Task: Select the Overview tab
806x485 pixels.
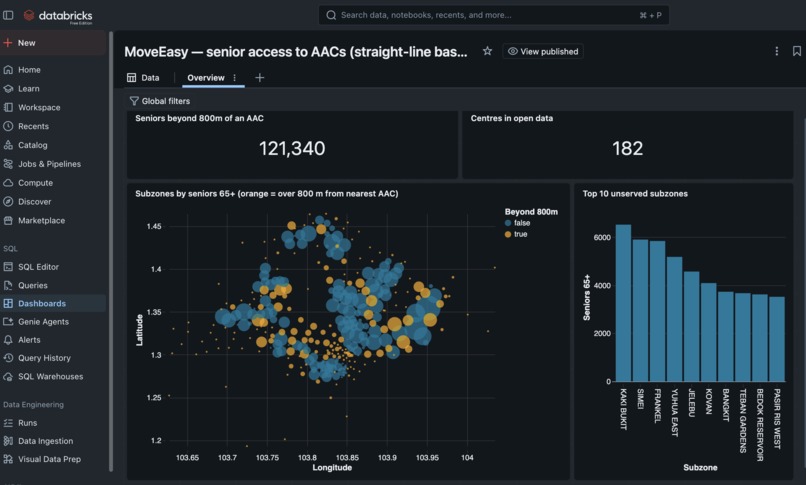Action: point(206,78)
